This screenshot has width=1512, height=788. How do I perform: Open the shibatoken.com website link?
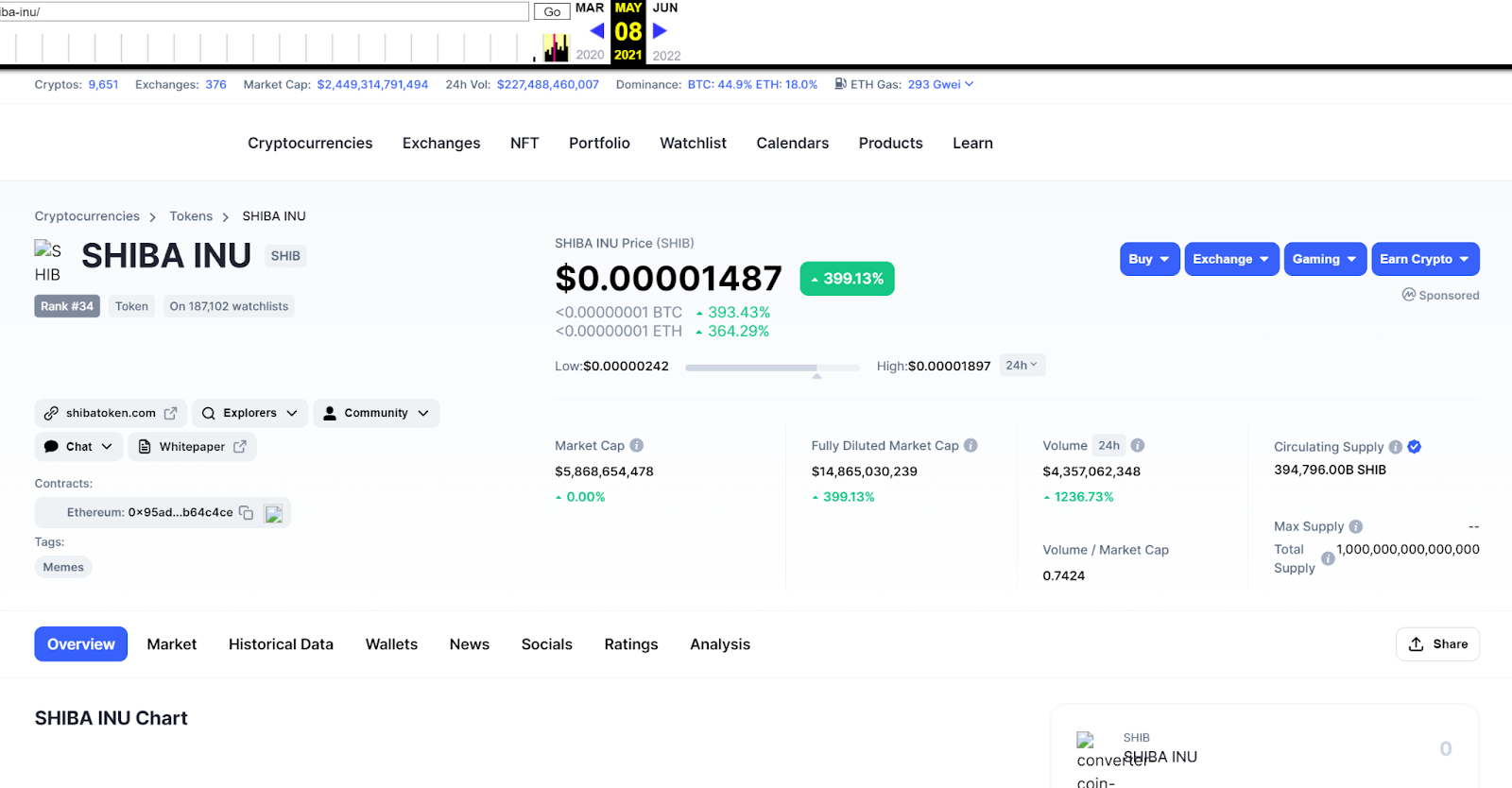[x=111, y=413]
